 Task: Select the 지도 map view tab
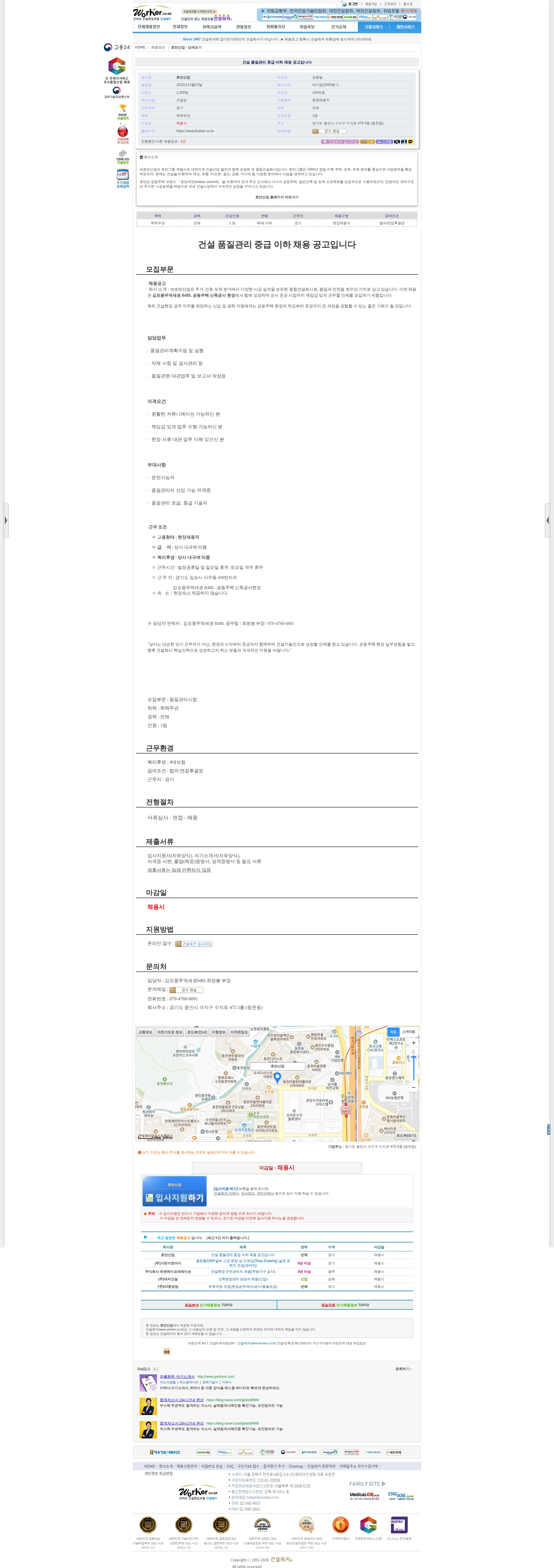click(393, 1032)
